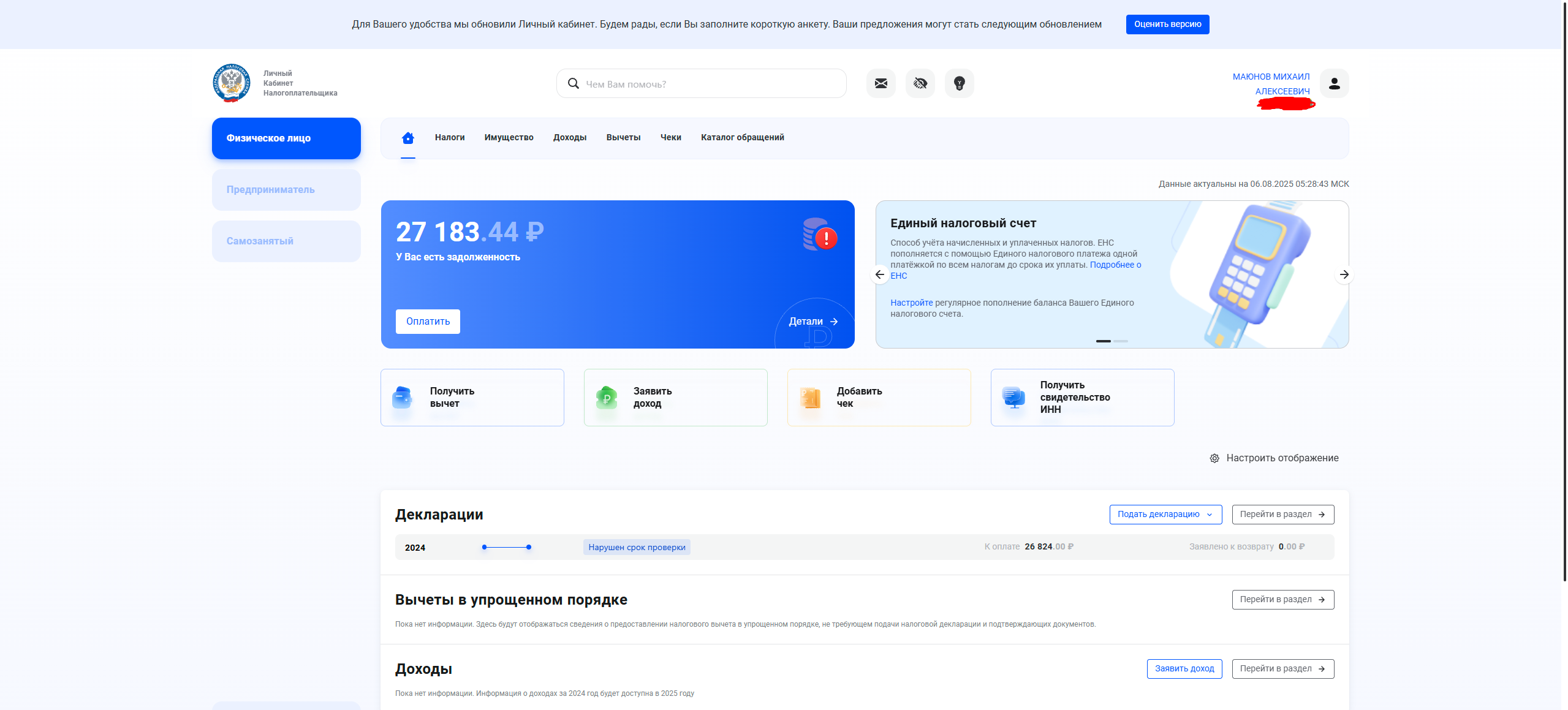
Task: Switch to the 'Имущество' tab
Action: point(508,137)
